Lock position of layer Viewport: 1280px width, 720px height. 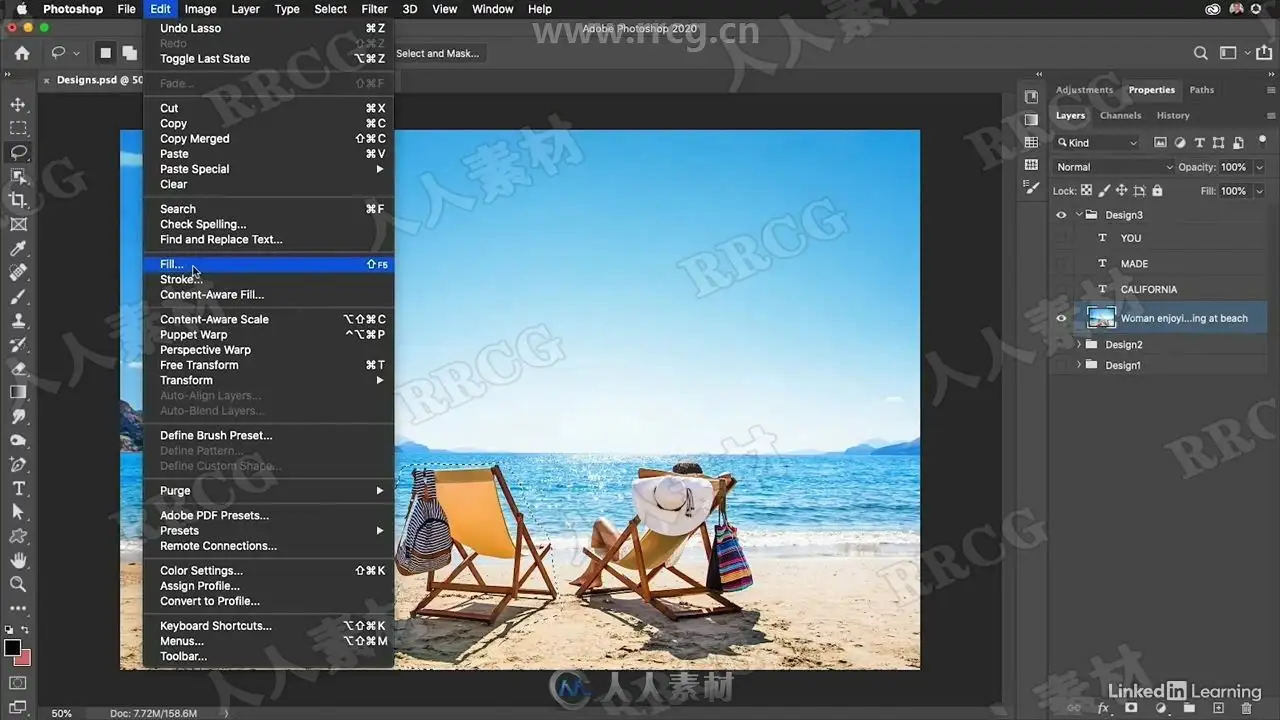[1121, 191]
